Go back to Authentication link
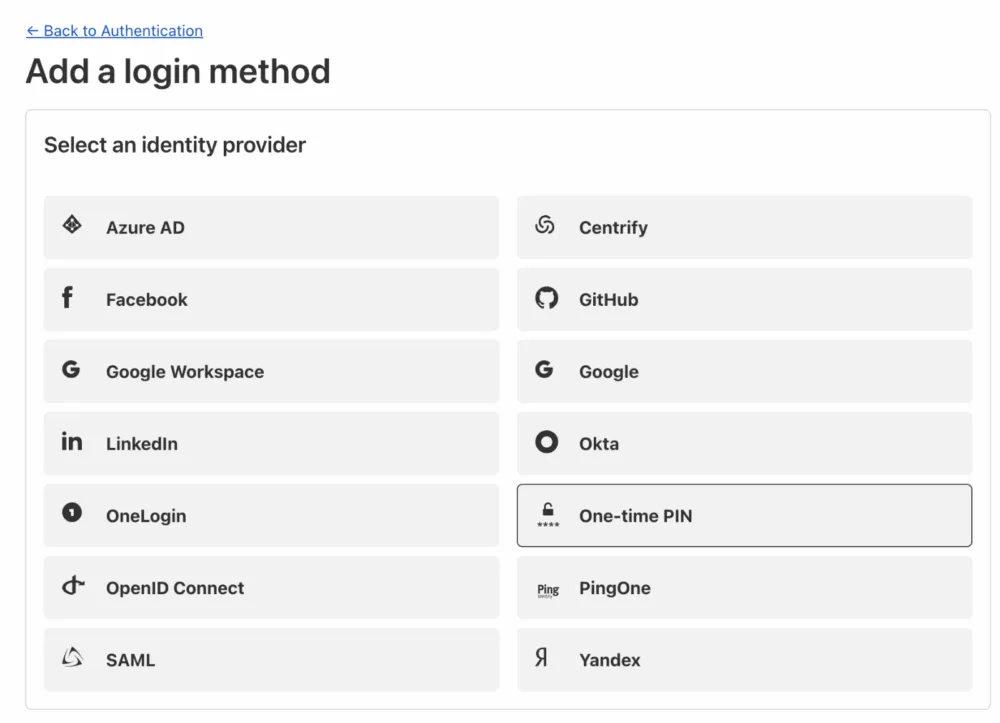Image resolution: width=1000 pixels, height=723 pixels. (x=115, y=31)
